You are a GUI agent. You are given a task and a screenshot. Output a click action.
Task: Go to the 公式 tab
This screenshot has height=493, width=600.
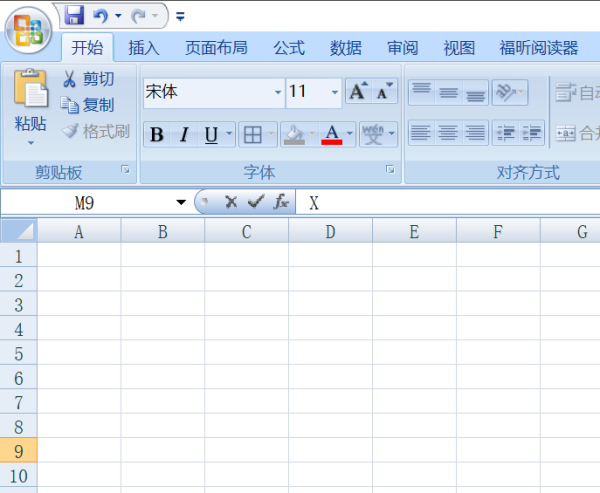(289, 48)
